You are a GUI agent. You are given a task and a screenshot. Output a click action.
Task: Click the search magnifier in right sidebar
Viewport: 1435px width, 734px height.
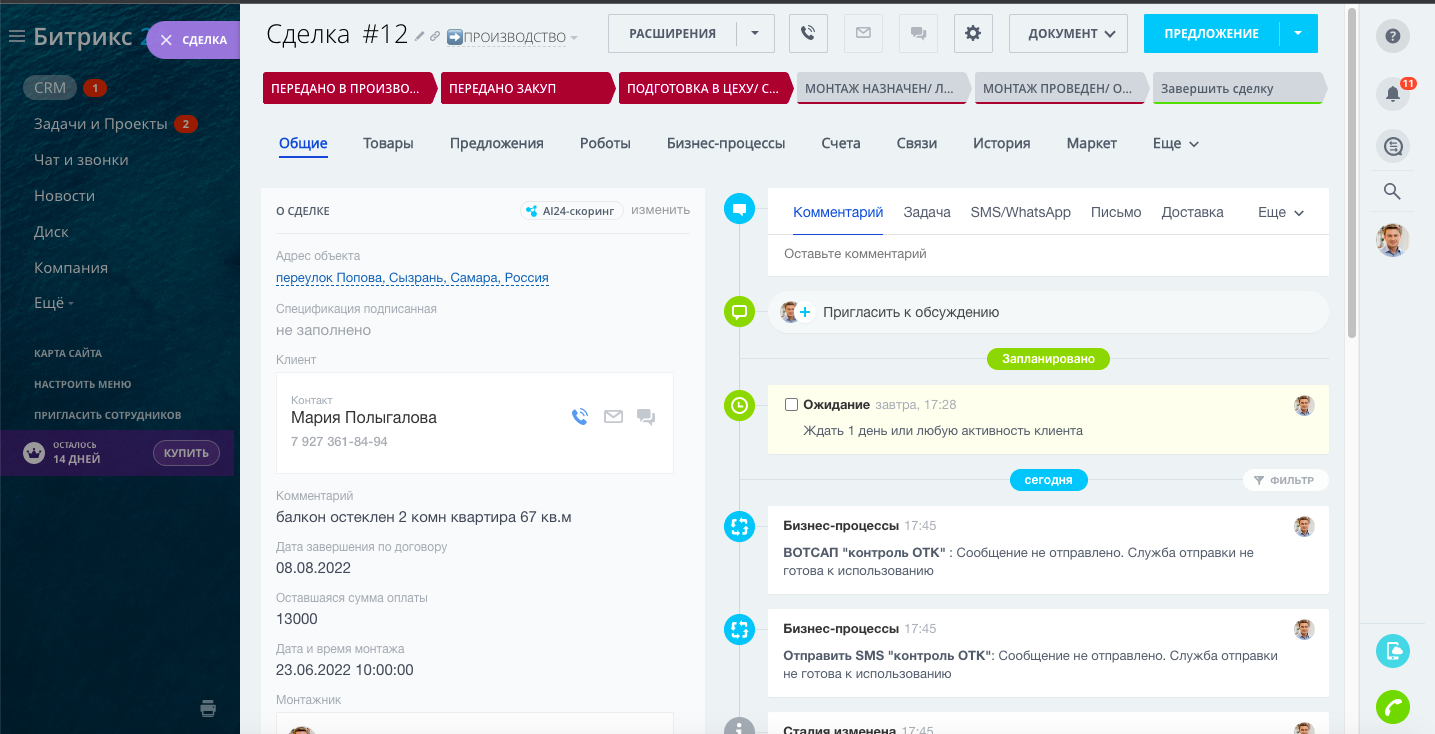(1392, 192)
